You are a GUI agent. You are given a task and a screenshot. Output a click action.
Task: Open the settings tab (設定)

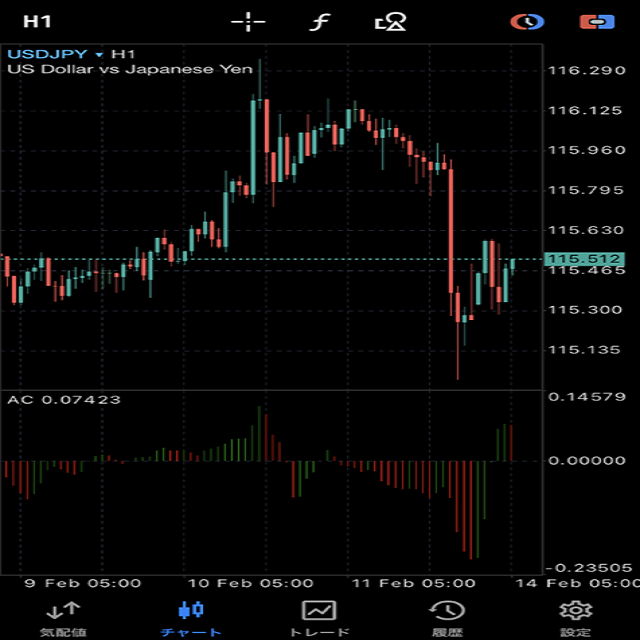click(576, 619)
